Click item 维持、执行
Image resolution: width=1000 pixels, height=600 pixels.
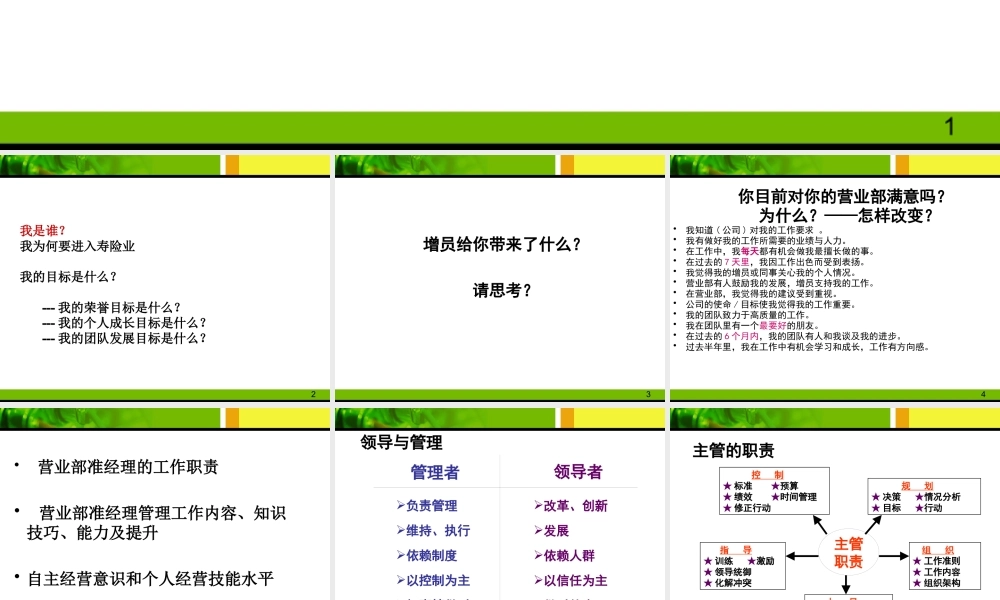click(433, 530)
